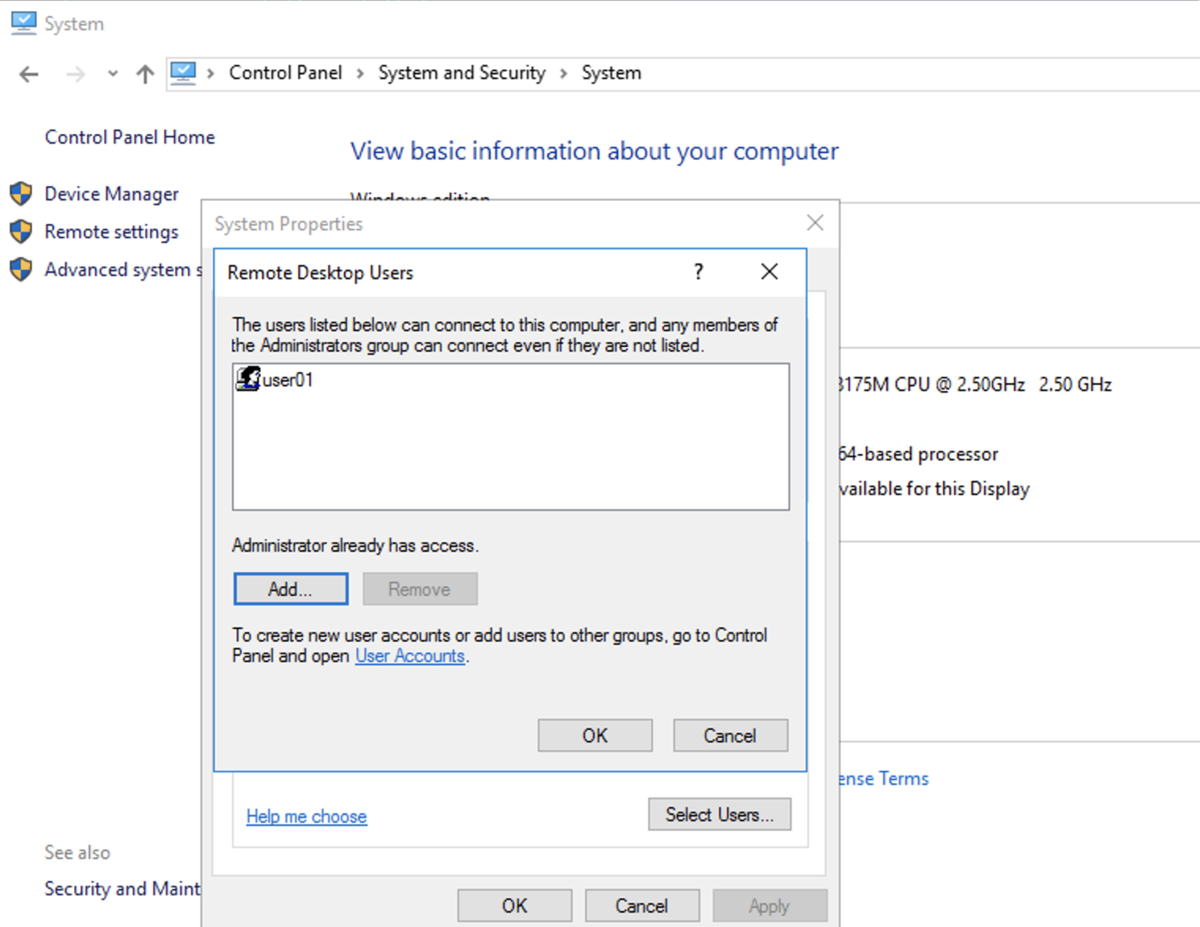Click the user icon next to user01
The image size is (1200, 927).
pos(248,380)
